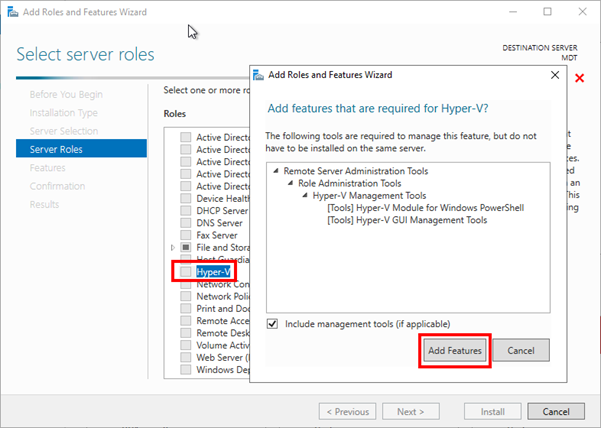
Task: Click the main wizard title bar icon
Action: (13, 12)
